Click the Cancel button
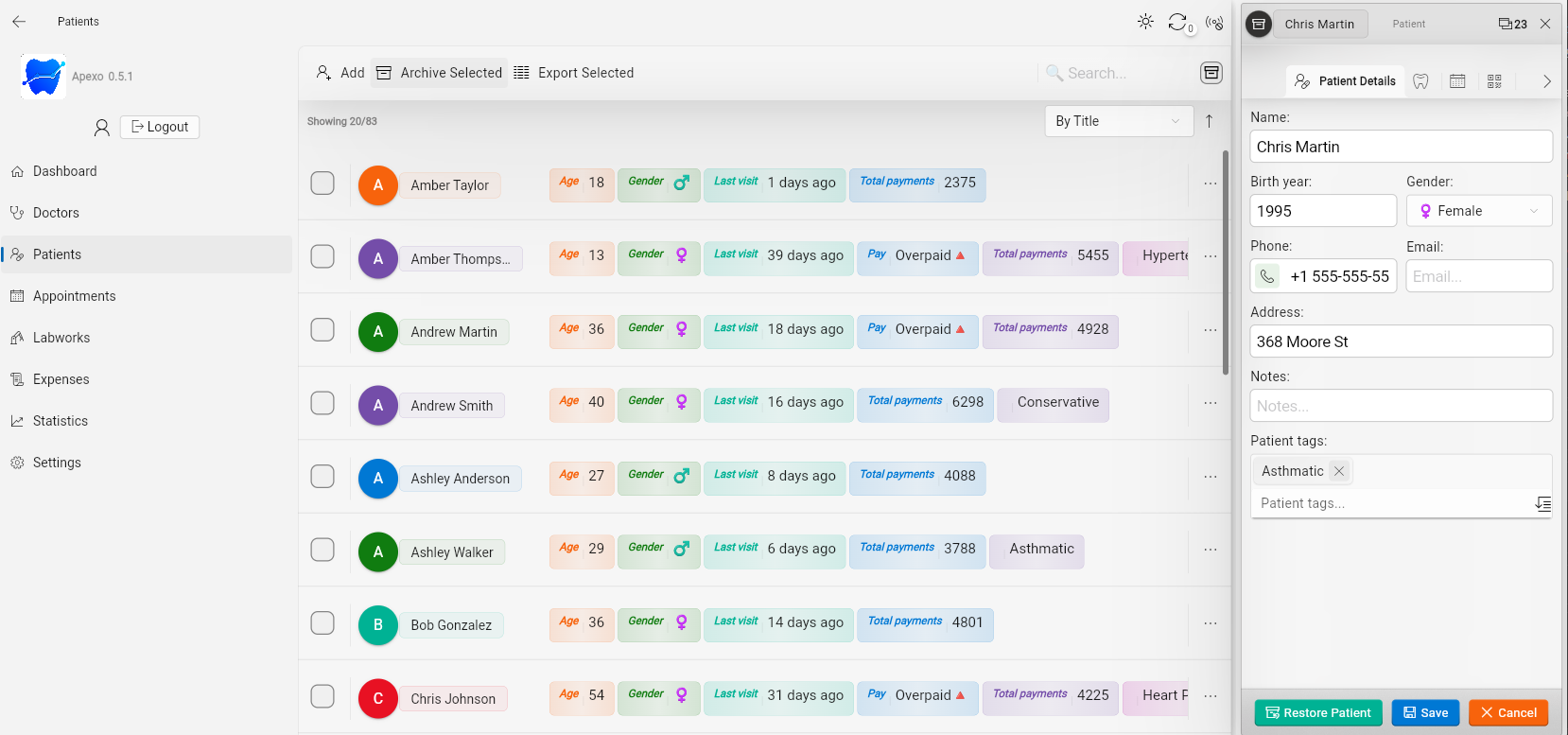 click(1508, 713)
